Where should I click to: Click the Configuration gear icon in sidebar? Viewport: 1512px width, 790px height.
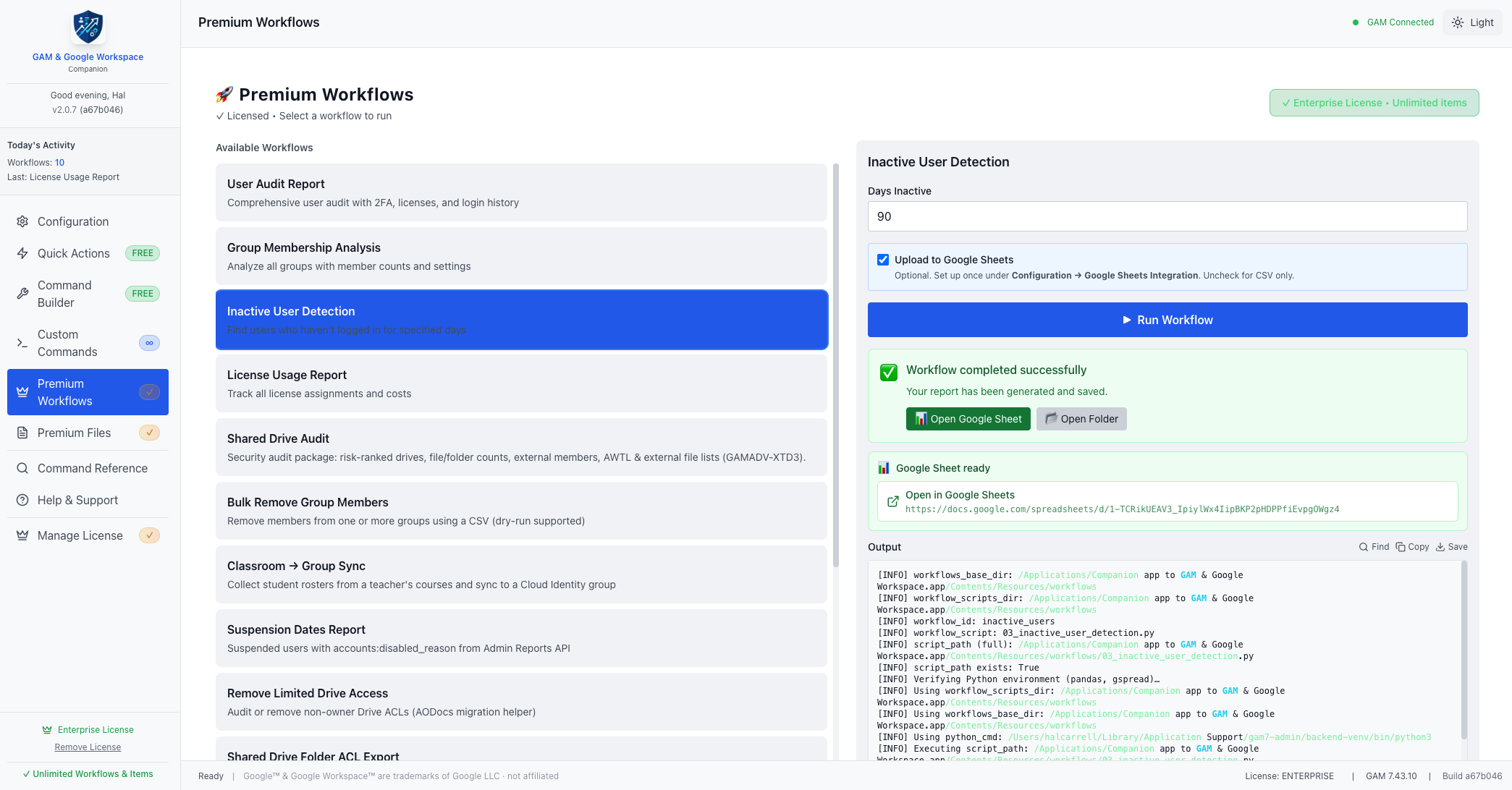pos(22,221)
